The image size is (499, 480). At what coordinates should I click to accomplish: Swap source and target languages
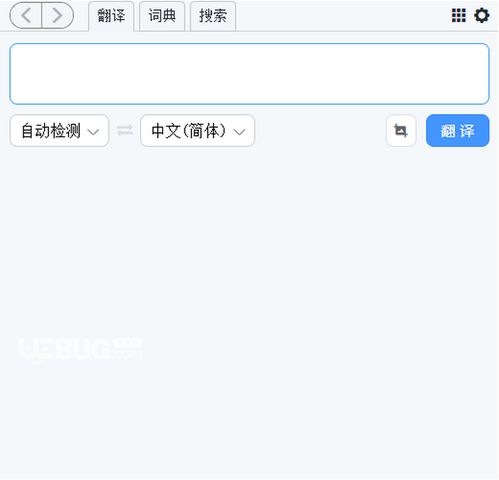[125, 130]
